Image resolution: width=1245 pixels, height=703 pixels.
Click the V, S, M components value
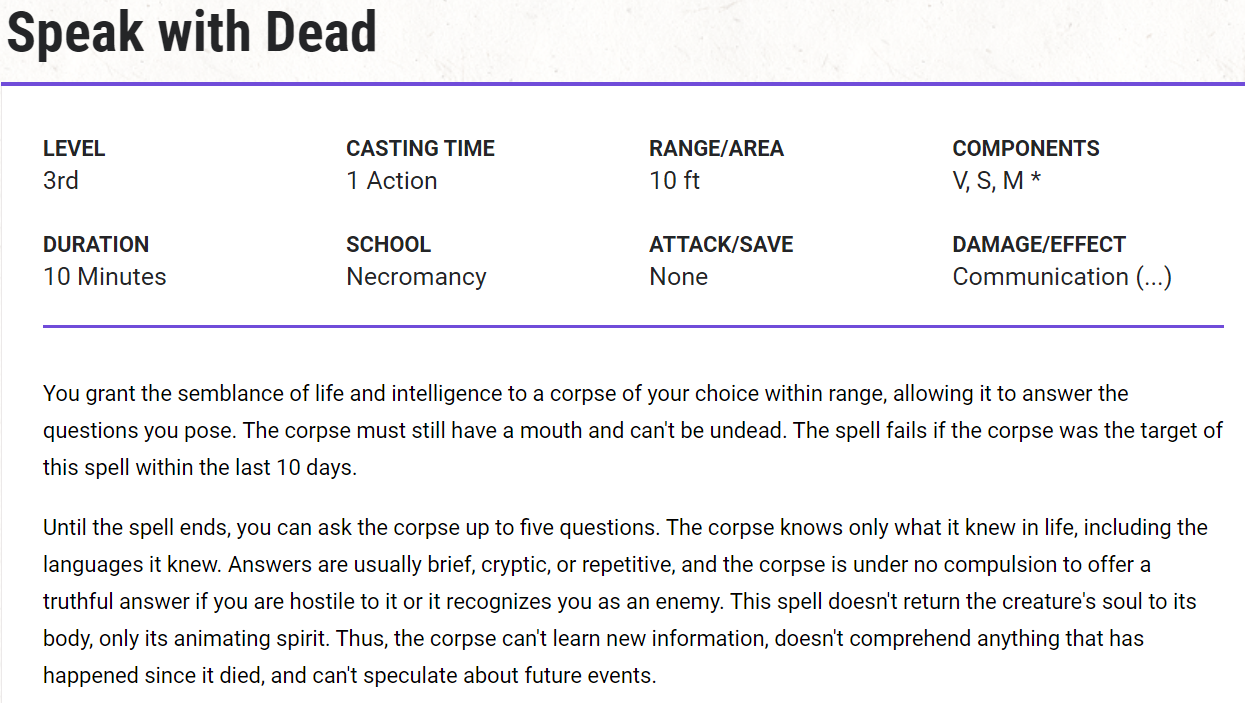988,181
